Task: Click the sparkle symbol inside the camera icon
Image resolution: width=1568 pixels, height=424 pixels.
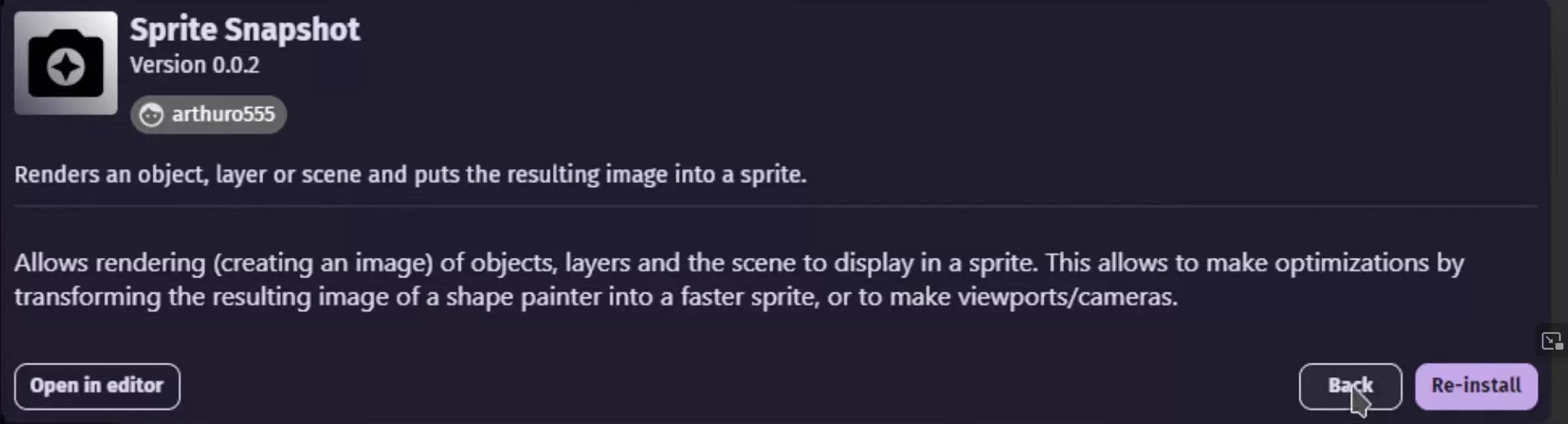Action: 65,65
